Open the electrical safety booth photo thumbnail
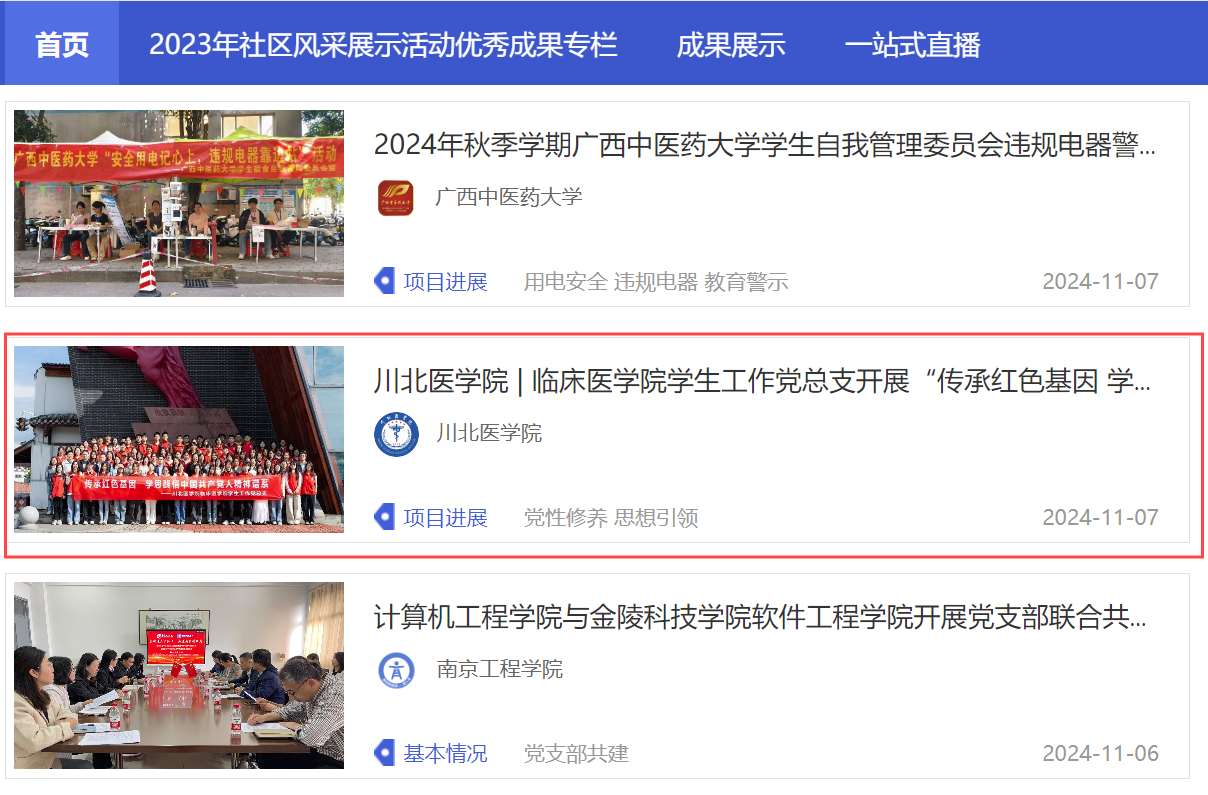The width and height of the screenshot is (1208, 795). point(179,203)
